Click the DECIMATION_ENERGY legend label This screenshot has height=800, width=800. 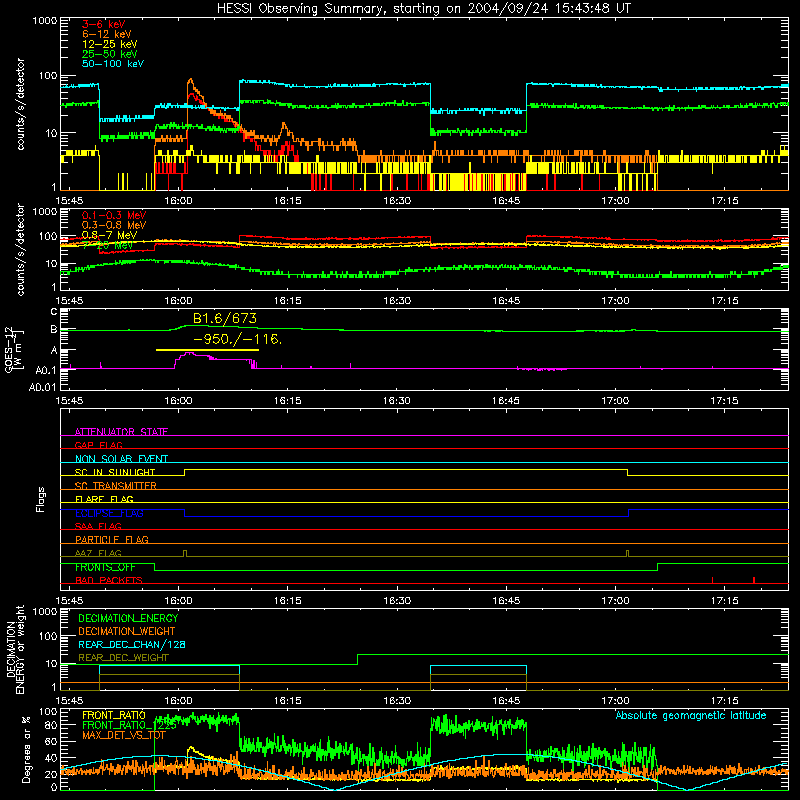pos(128,618)
